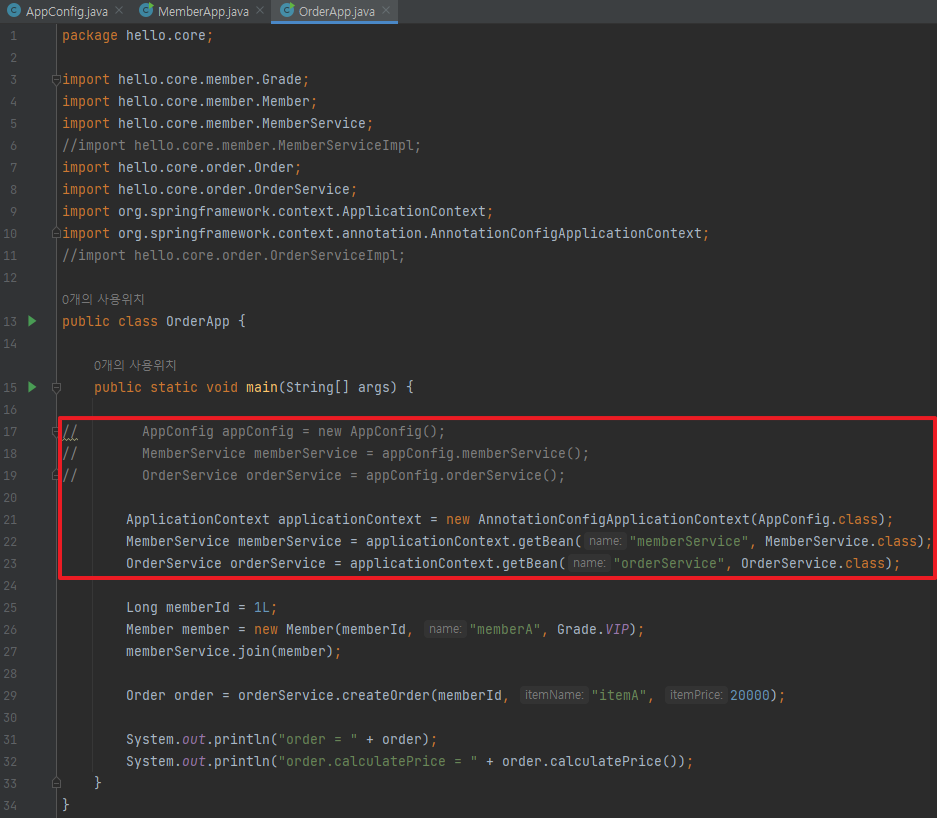The height and width of the screenshot is (818, 937).
Task: Click the 'package' keyword on line 1
Action: tap(90, 36)
